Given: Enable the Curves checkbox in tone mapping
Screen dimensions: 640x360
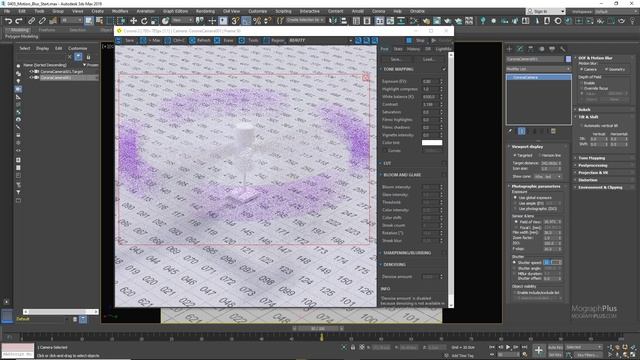Looking at the screenshot, I should pos(385,151).
